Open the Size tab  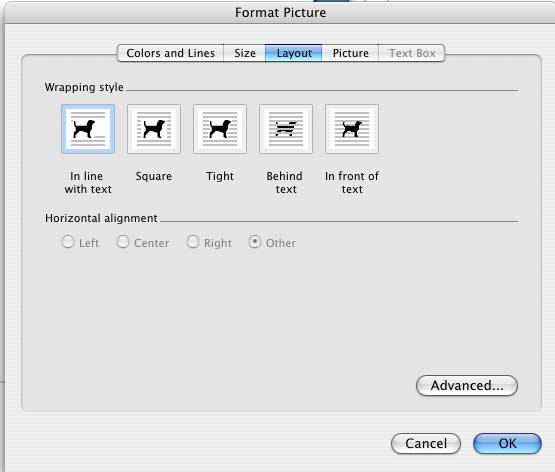tap(245, 53)
